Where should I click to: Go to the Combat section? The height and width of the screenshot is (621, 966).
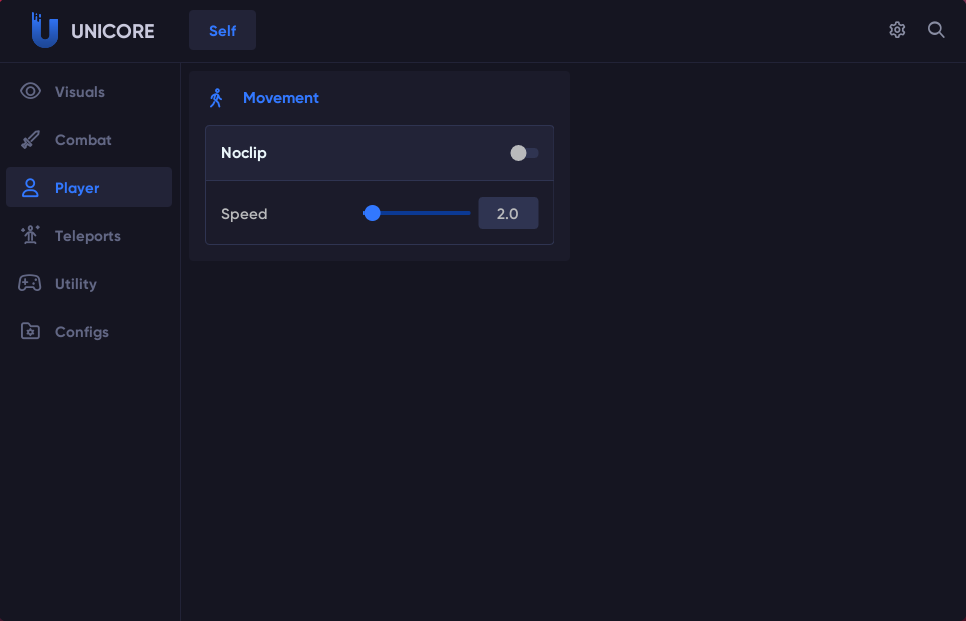(83, 140)
